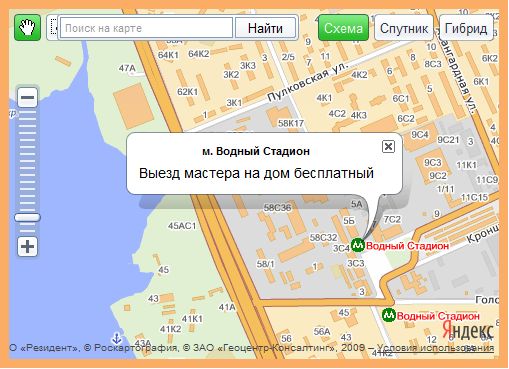Click the map search input field

pos(146,28)
